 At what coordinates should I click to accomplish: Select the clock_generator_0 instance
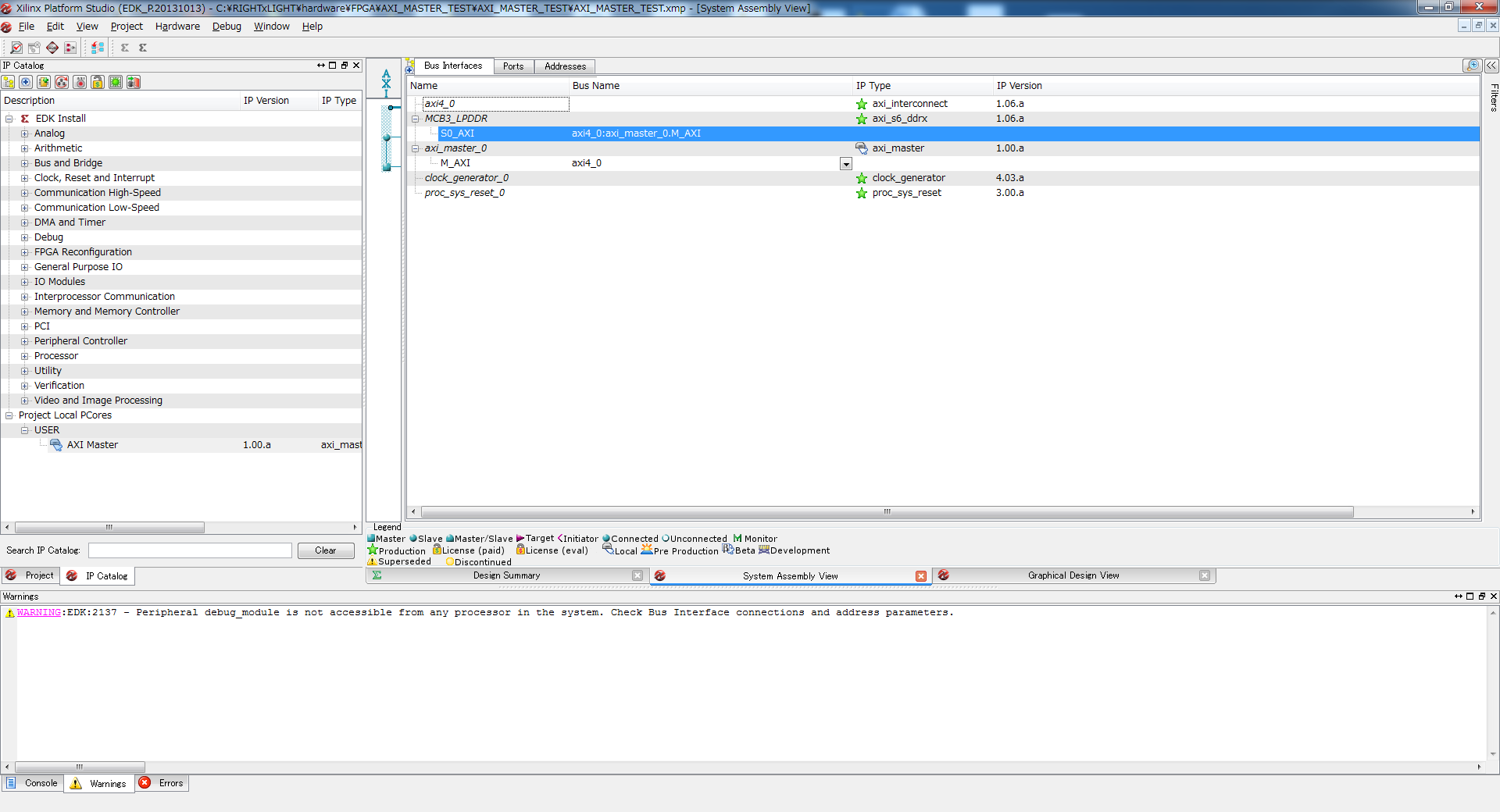pyautogui.click(x=466, y=178)
